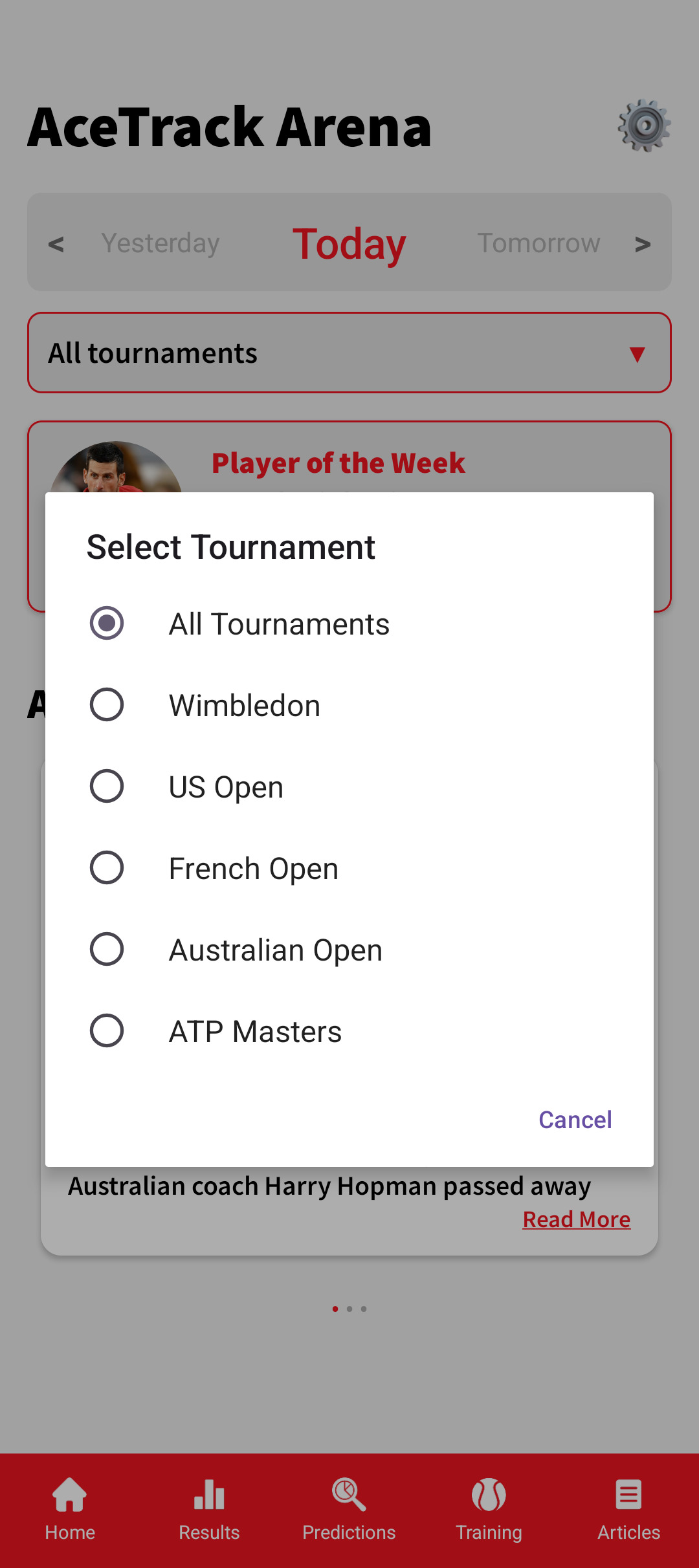Cancel the Select Tournament dialog
Image resolution: width=699 pixels, height=1568 pixels.
tap(575, 1120)
